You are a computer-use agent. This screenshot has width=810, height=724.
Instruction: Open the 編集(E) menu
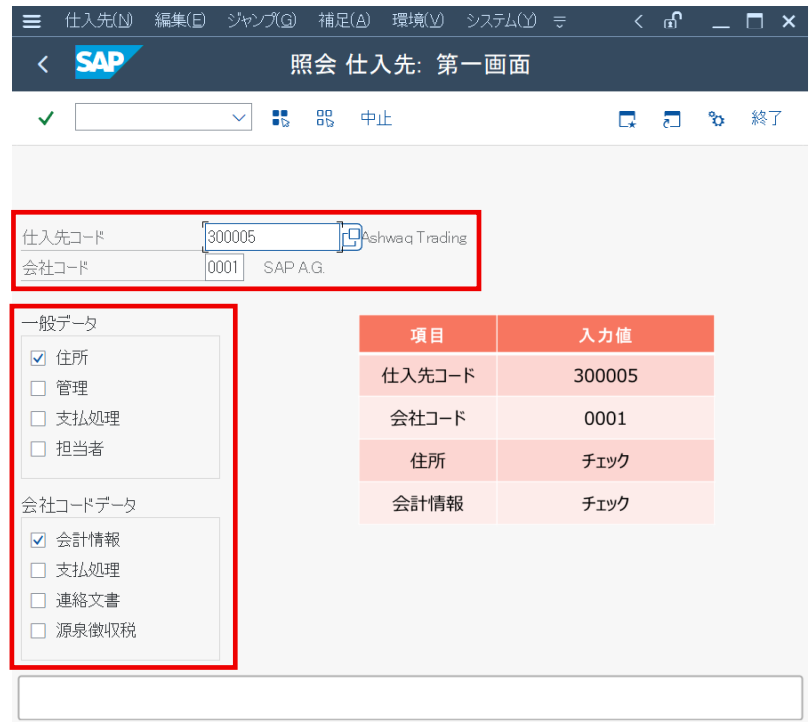pos(180,21)
